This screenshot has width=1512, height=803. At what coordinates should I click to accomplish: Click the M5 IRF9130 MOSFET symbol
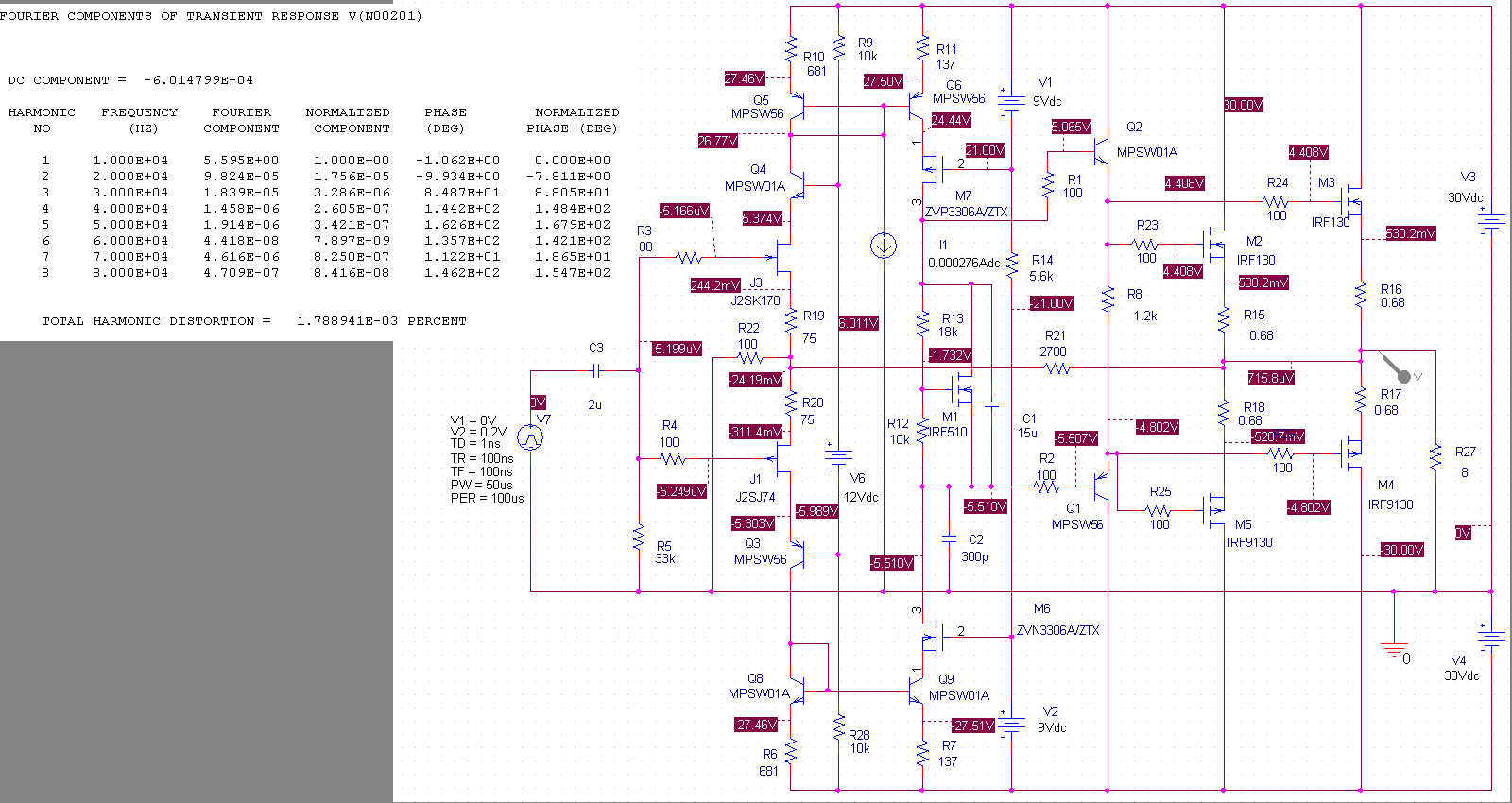[1214, 509]
